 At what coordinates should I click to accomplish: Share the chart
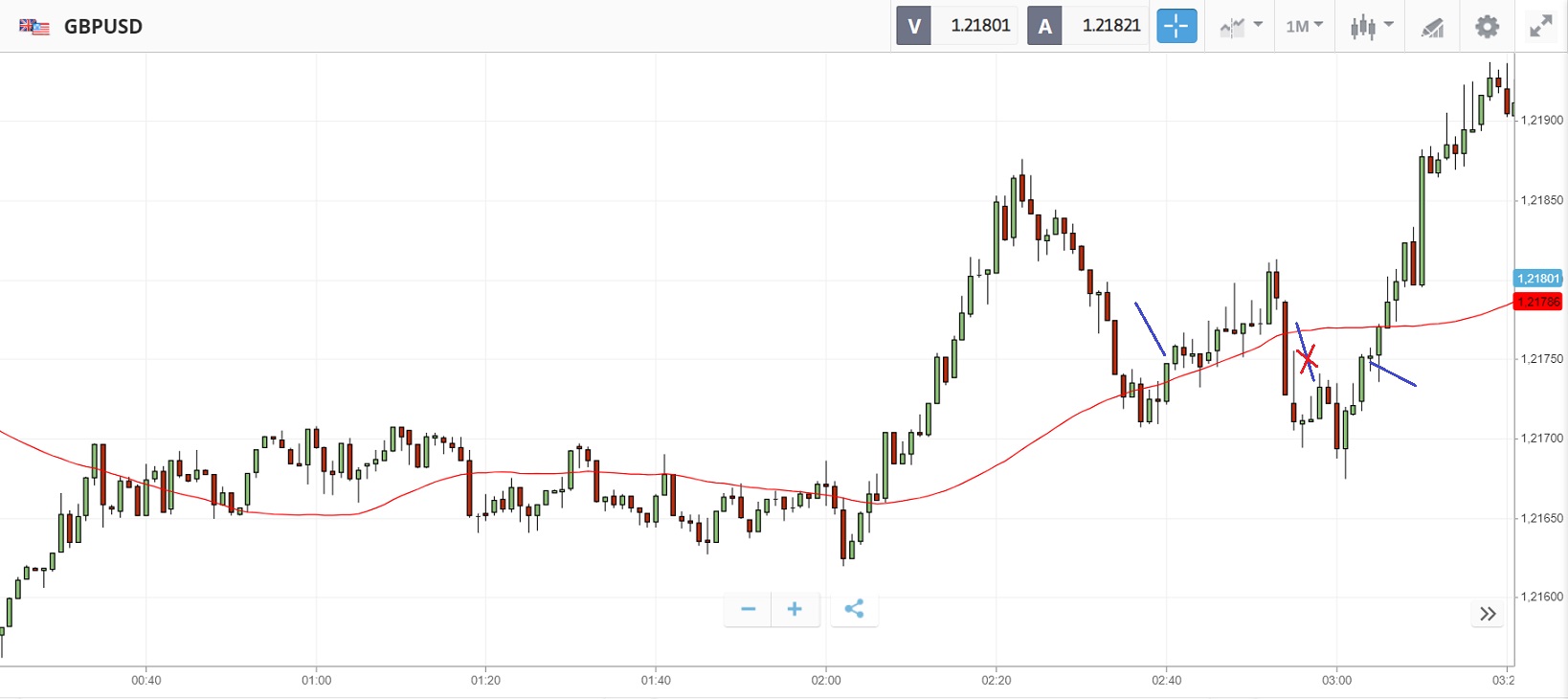[854, 609]
